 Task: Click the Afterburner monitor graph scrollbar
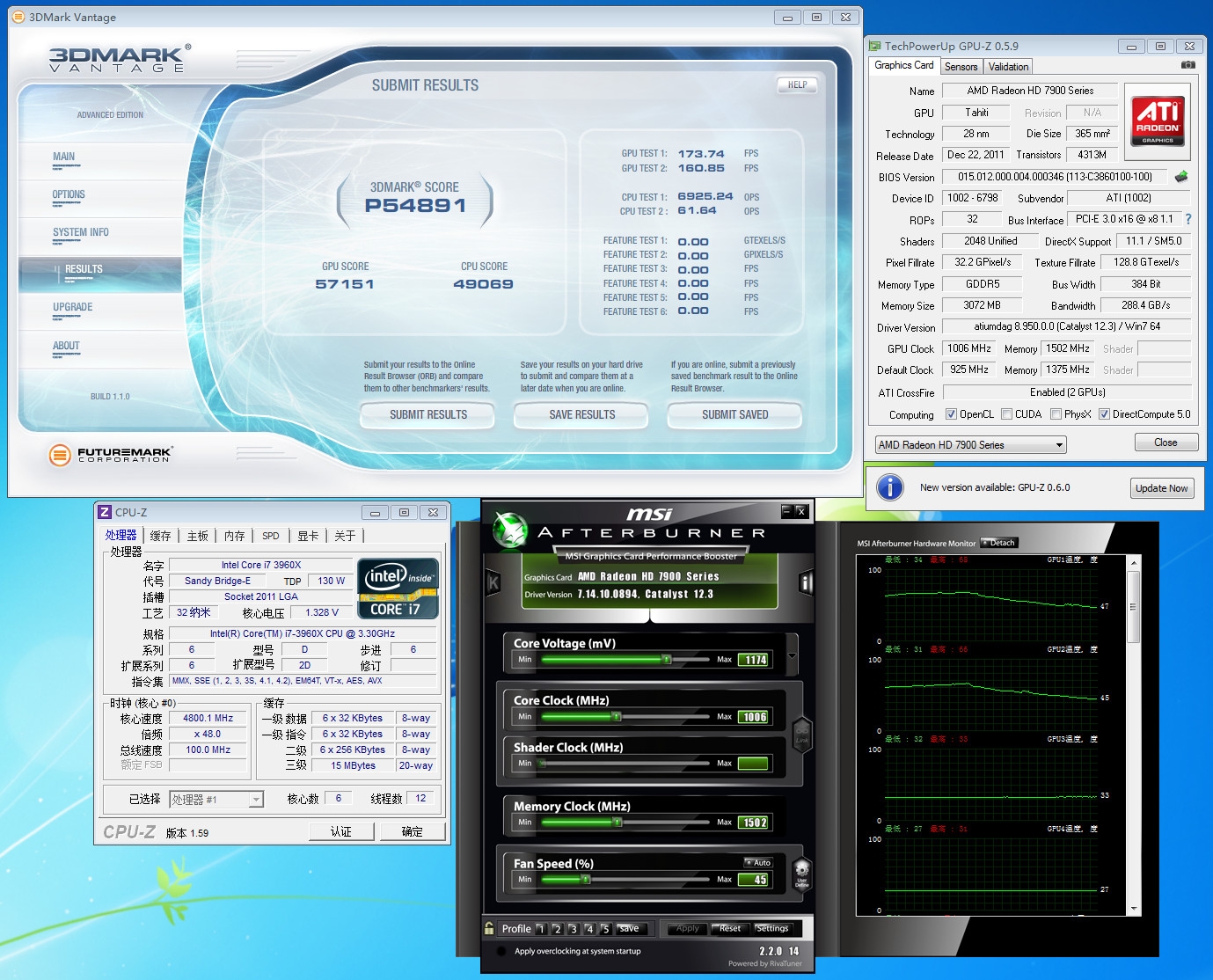tap(1134, 607)
